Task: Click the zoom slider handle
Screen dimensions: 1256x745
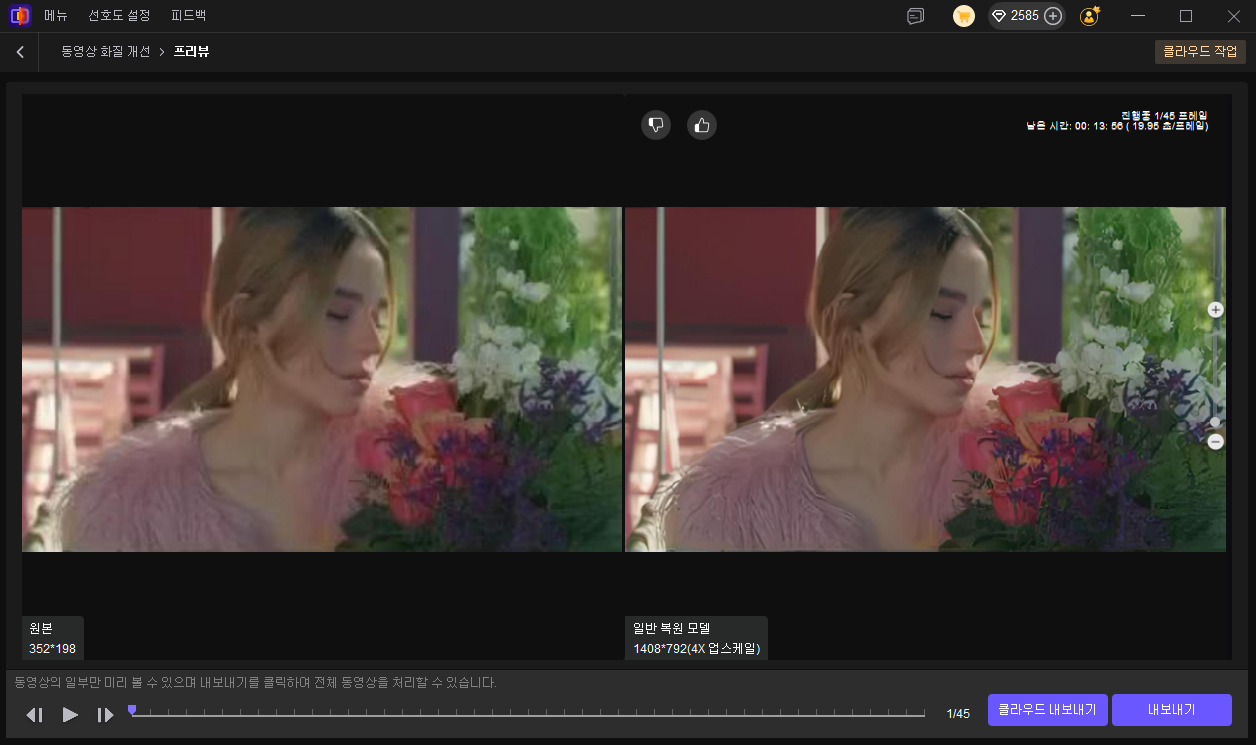Action: point(1216,422)
